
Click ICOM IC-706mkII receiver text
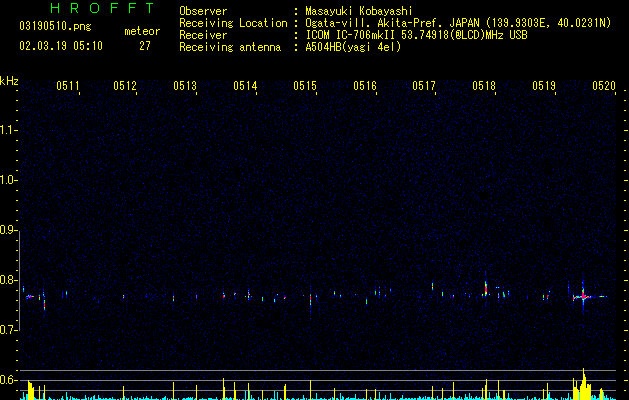pos(416,35)
